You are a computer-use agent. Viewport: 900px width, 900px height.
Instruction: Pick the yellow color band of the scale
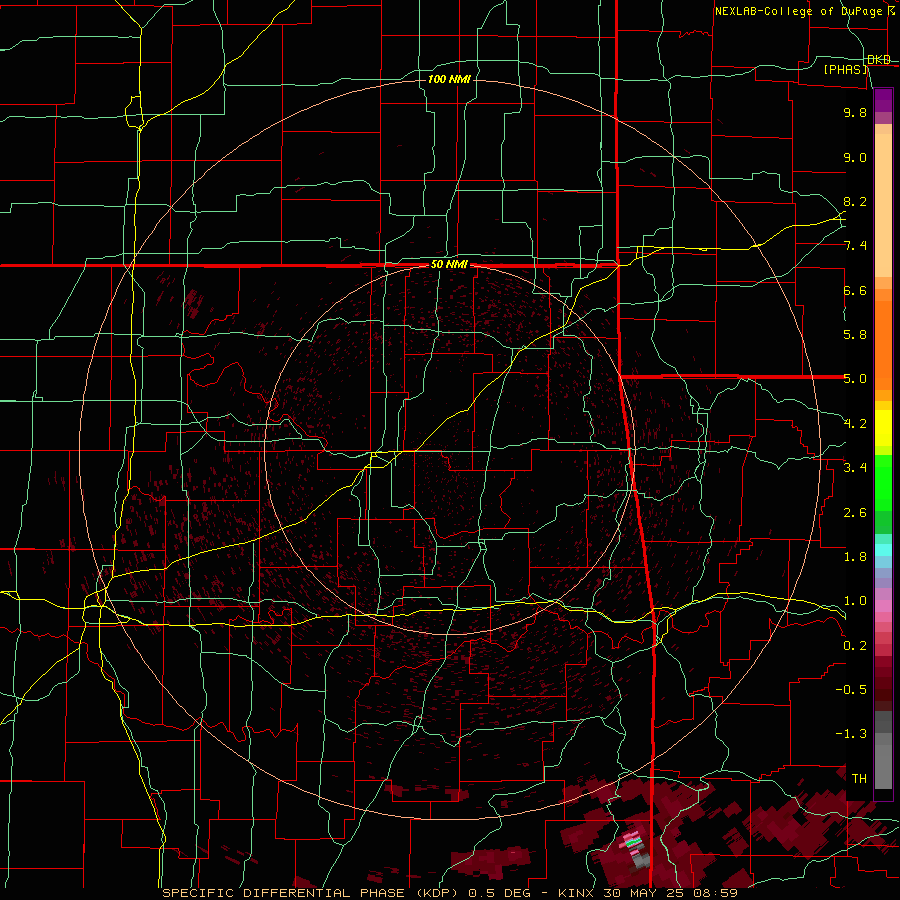[x=883, y=428]
